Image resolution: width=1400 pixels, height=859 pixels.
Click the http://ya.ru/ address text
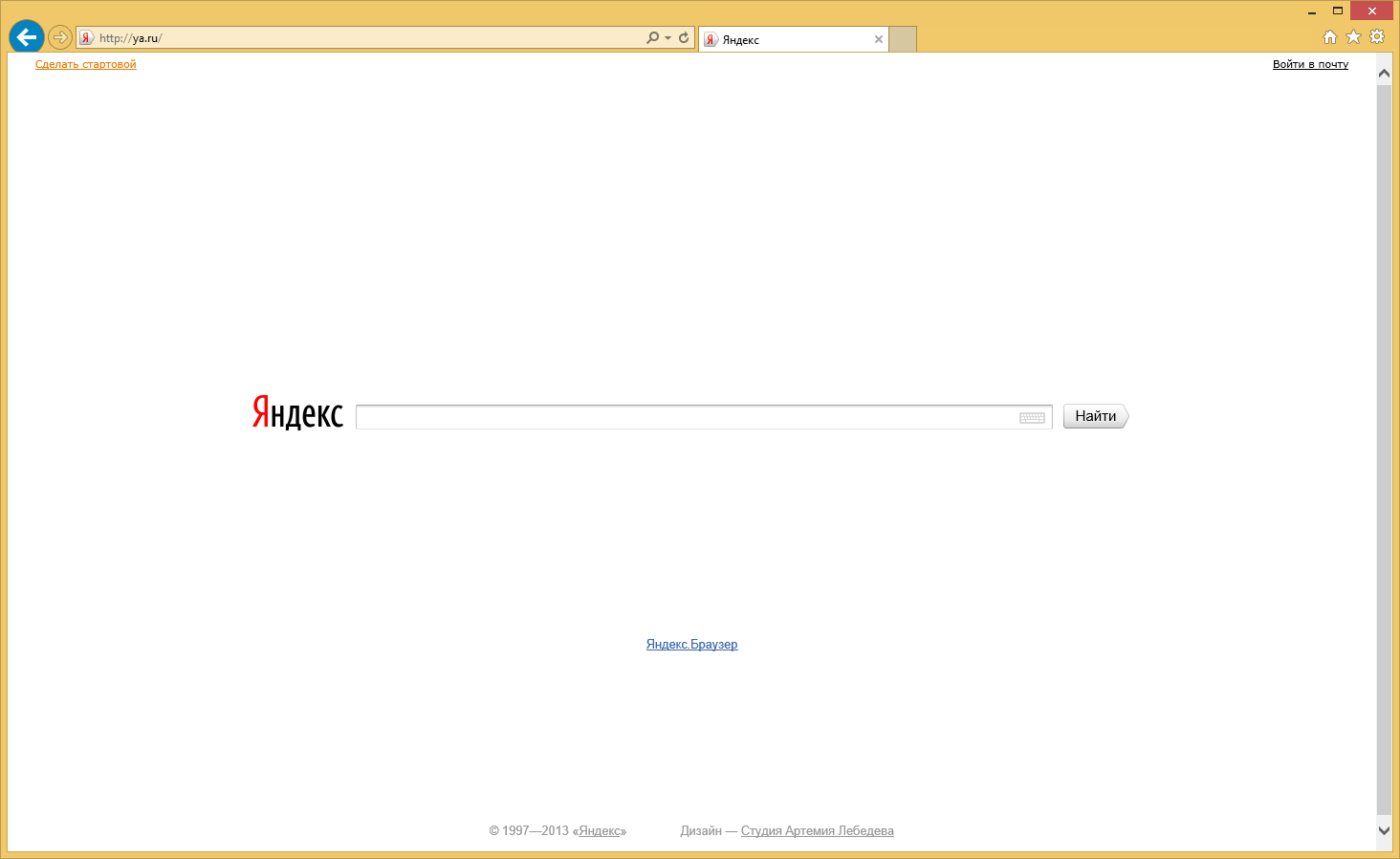click(131, 38)
